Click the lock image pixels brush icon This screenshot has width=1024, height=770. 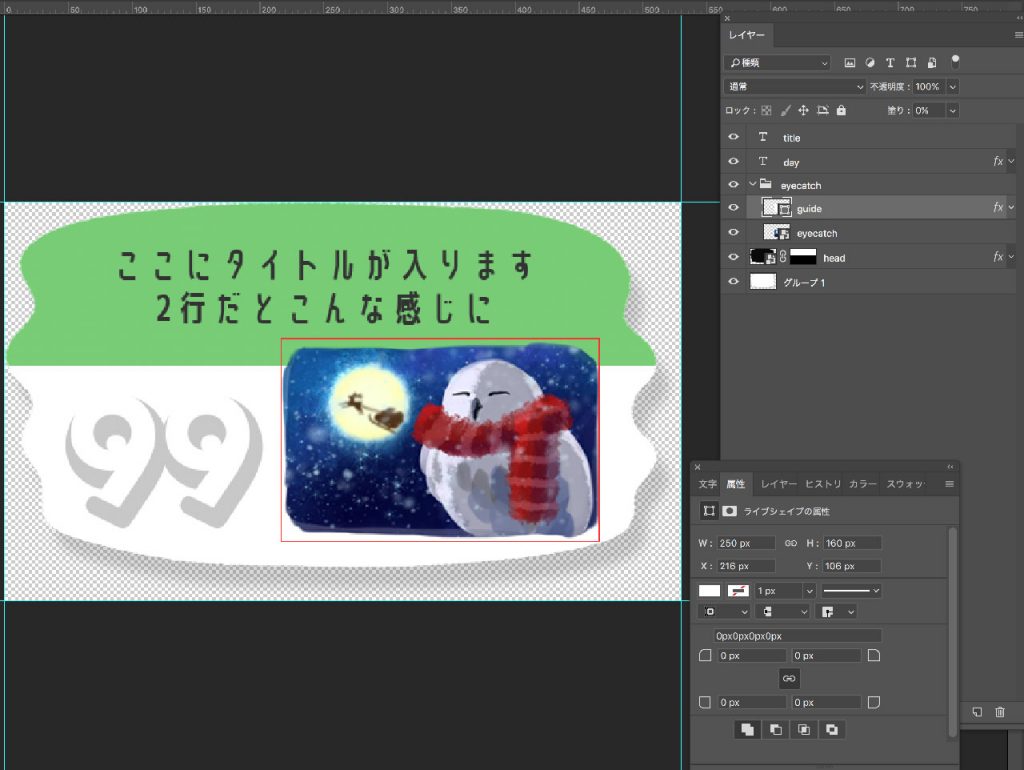pyautogui.click(x=785, y=111)
